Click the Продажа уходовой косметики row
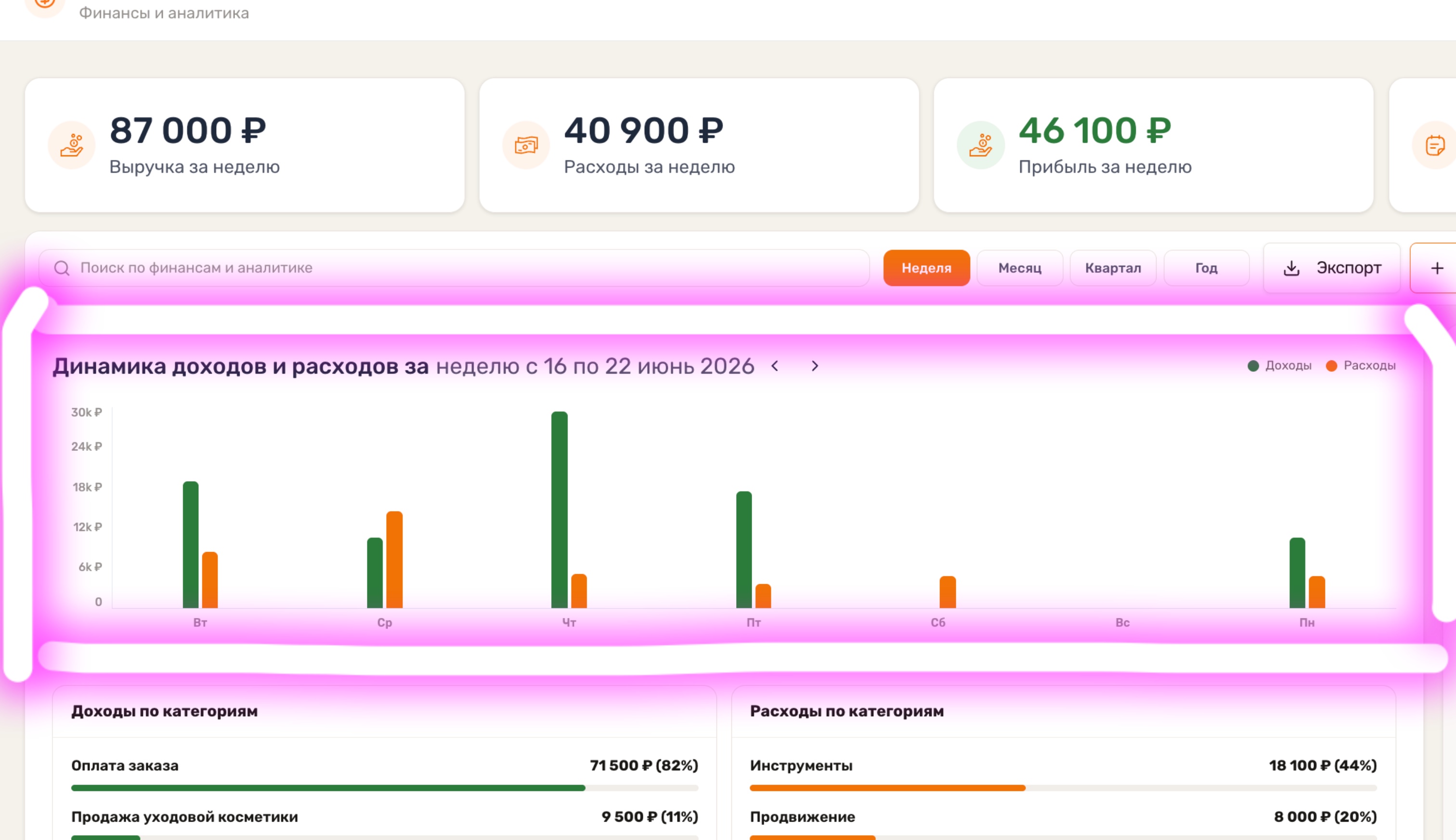The image size is (1456, 840). coord(184,817)
